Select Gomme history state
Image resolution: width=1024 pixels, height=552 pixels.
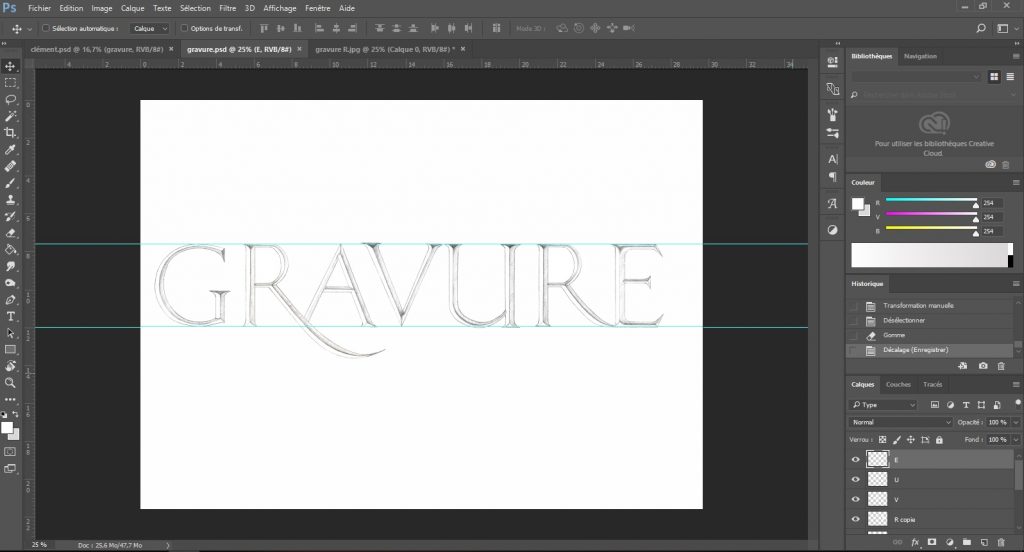930,335
